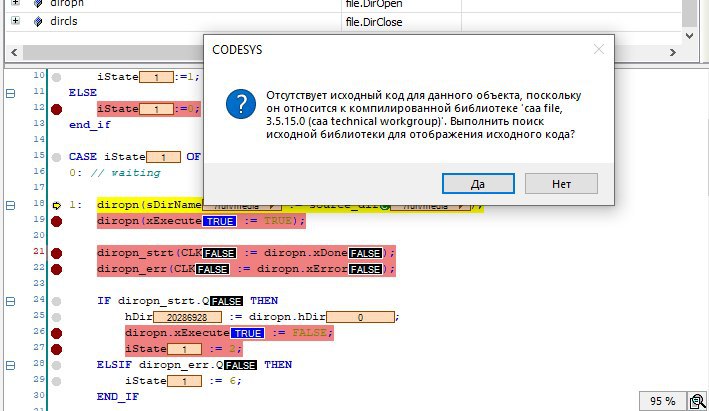Click the end_if keyword on line 13
Image resolution: width=709 pixels, height=411 pixels.
tap(90, 125)
